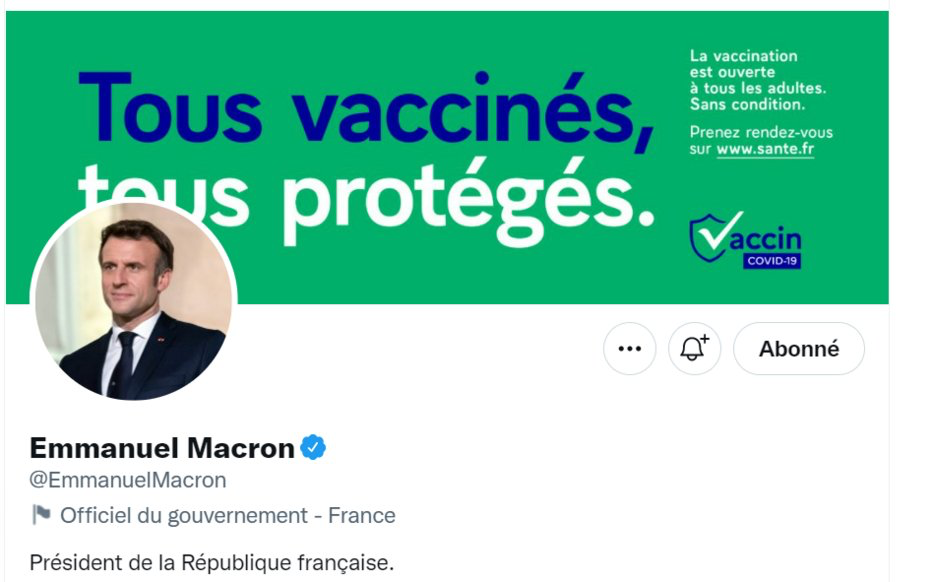Click the COVID-19 blue badge label
The height and width of the screenshot is (582, 932).
pyautogui.click(x=772, y=262)
